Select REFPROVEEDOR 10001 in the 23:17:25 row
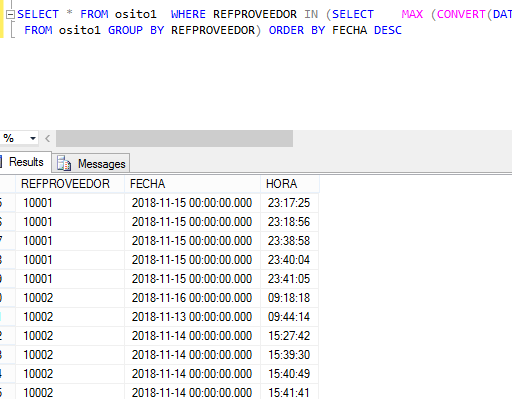512x399 pixels. tap(70, 203)
